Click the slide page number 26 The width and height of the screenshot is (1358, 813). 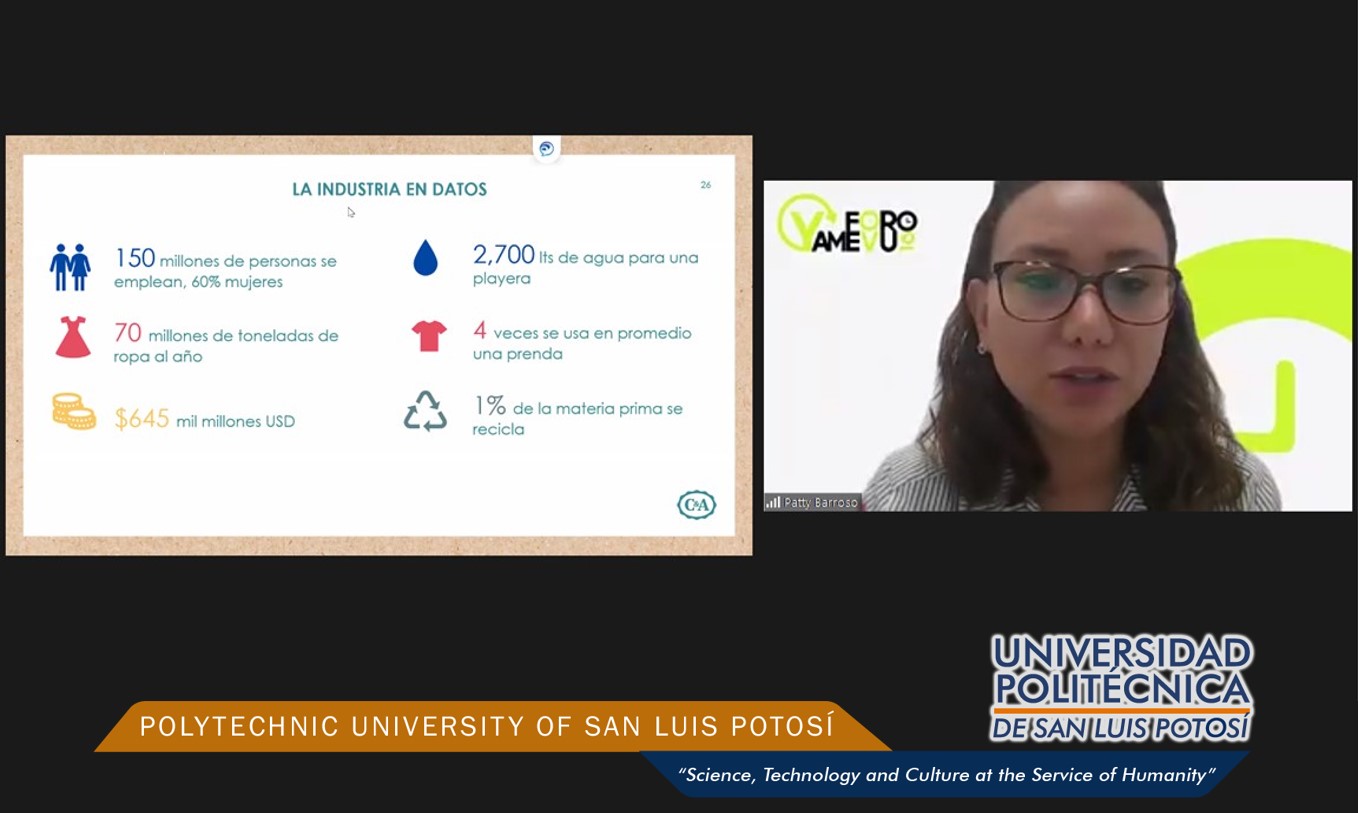705,185
